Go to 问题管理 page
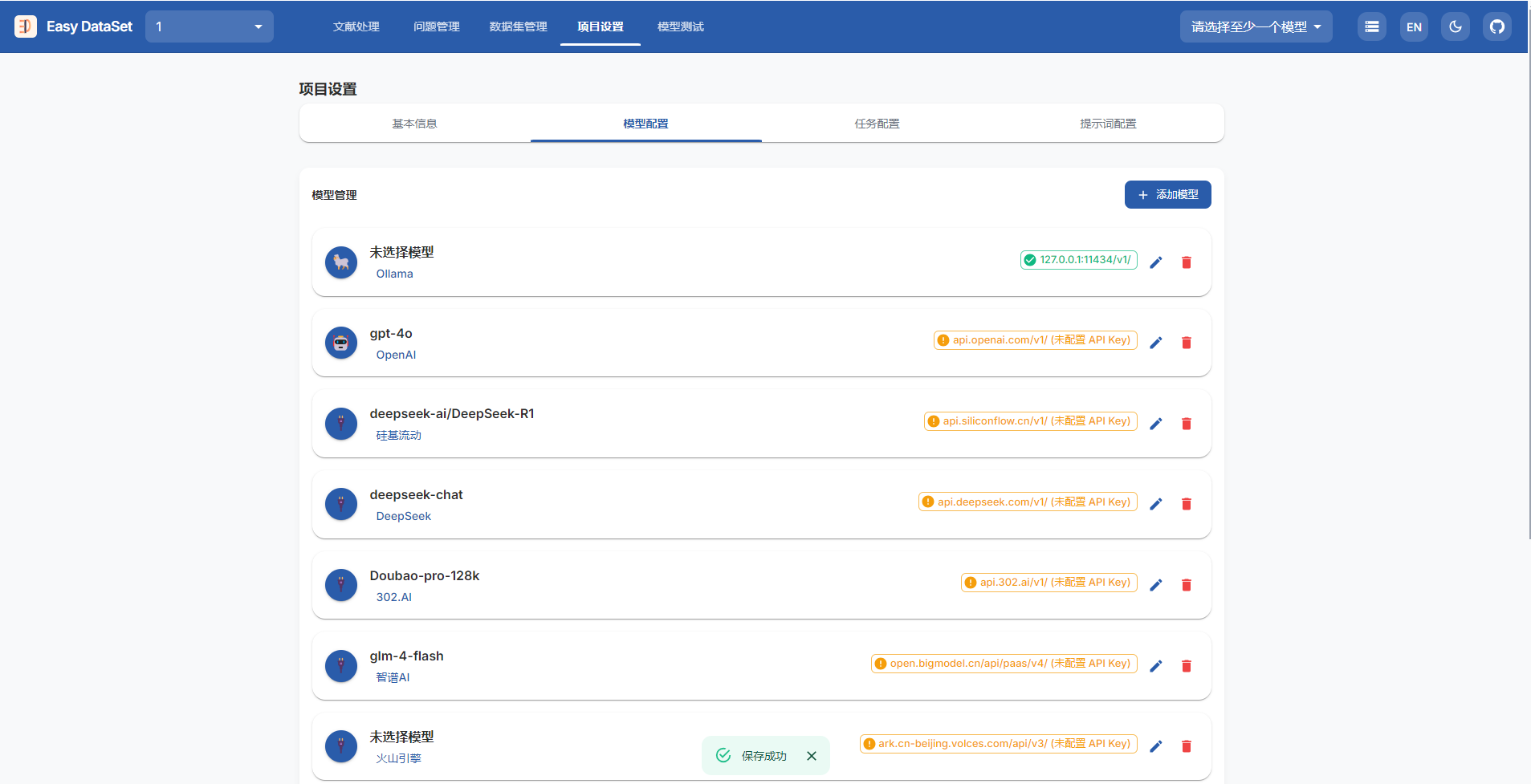Viewport: 1531px width, 784px height. [x=437, y=26]
